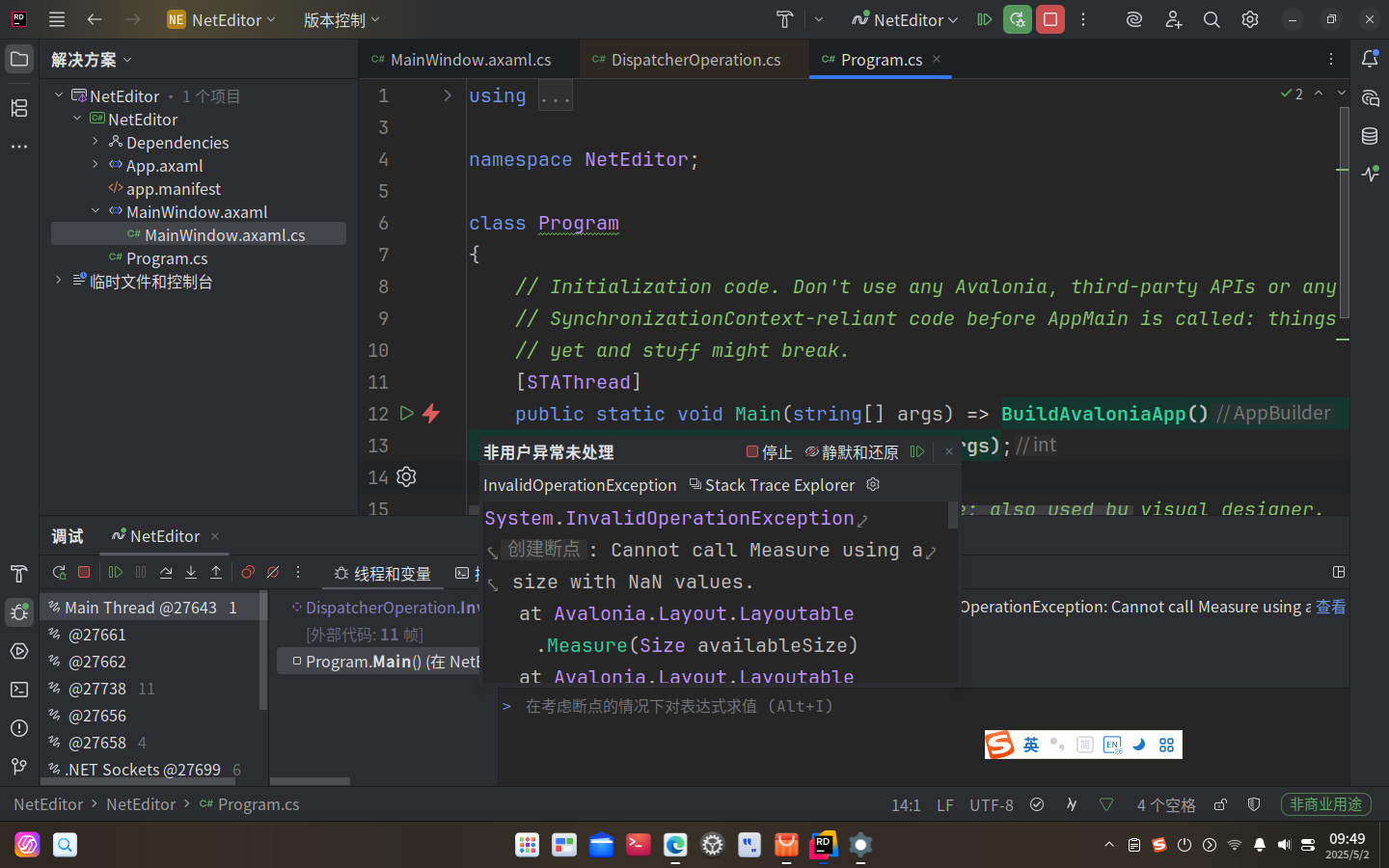
Task: Close the Program.cs tab
Action: 937,59
